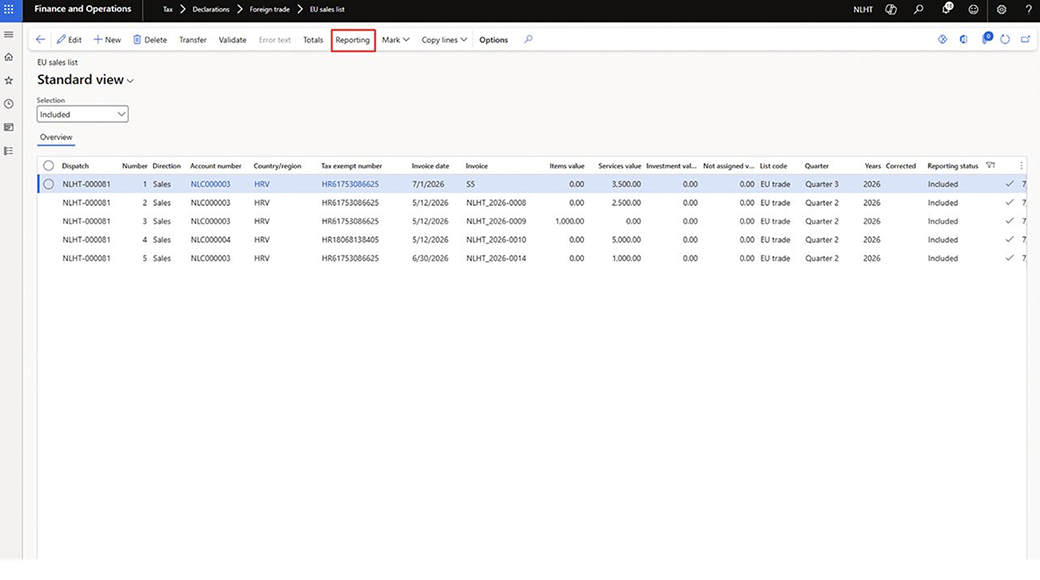The width and height of the screenshot is (1040, 580).
Task: Click Declarations in breadcrumb
Action: pyautogui.click(x=211, y=9)
